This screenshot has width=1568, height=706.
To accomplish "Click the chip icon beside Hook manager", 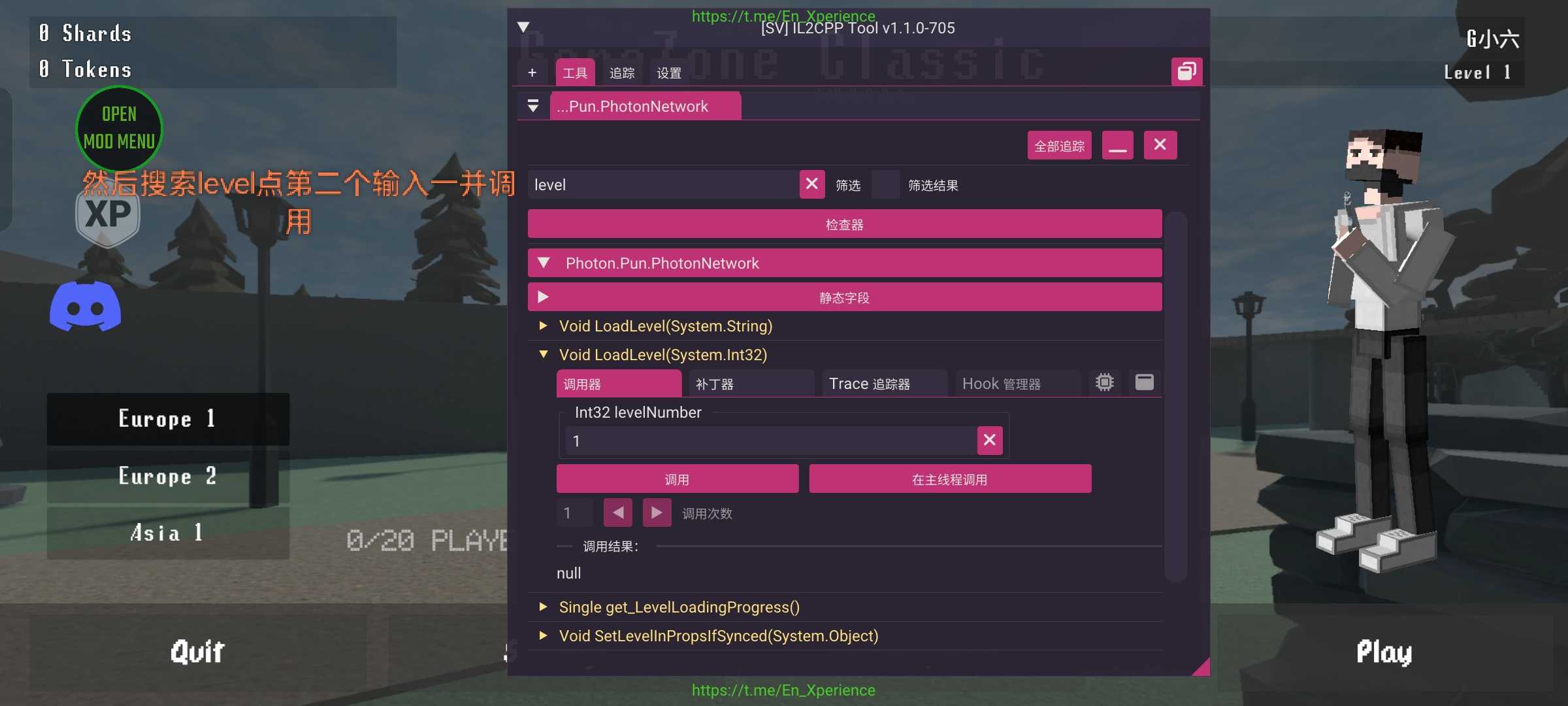I will coord(1104,382).
